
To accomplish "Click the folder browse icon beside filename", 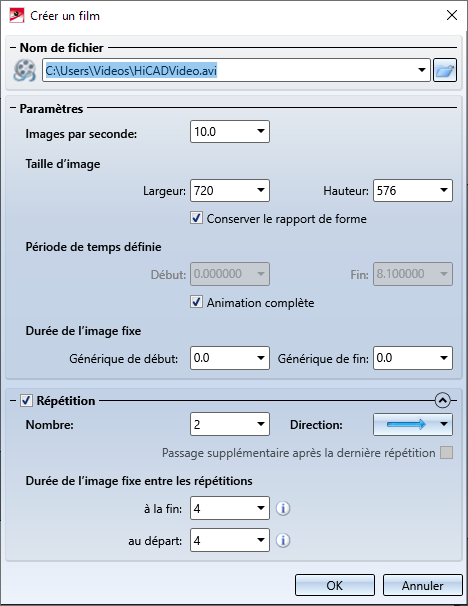I will click(445, 70).
